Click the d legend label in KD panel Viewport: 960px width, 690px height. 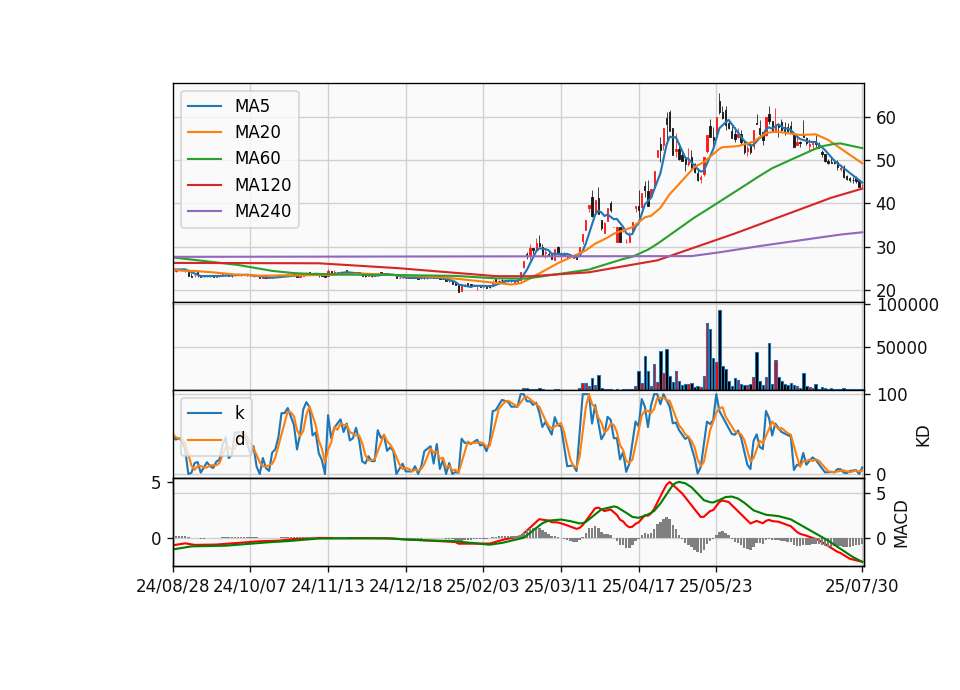pyautogui.click(x=239, y=439)
